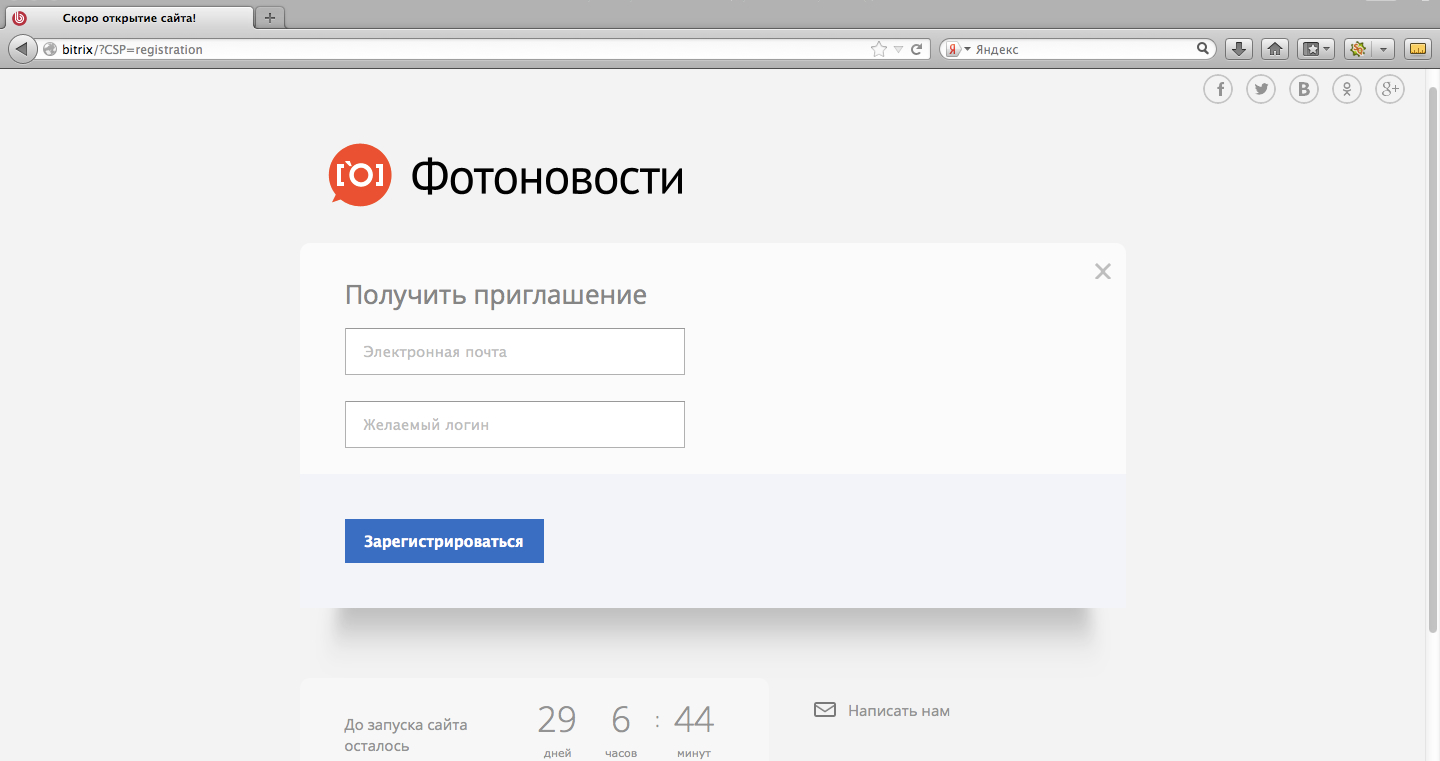The image size is (1440, 761).
Task: Open the Google Plus social icon
Action: [1390, 89]
